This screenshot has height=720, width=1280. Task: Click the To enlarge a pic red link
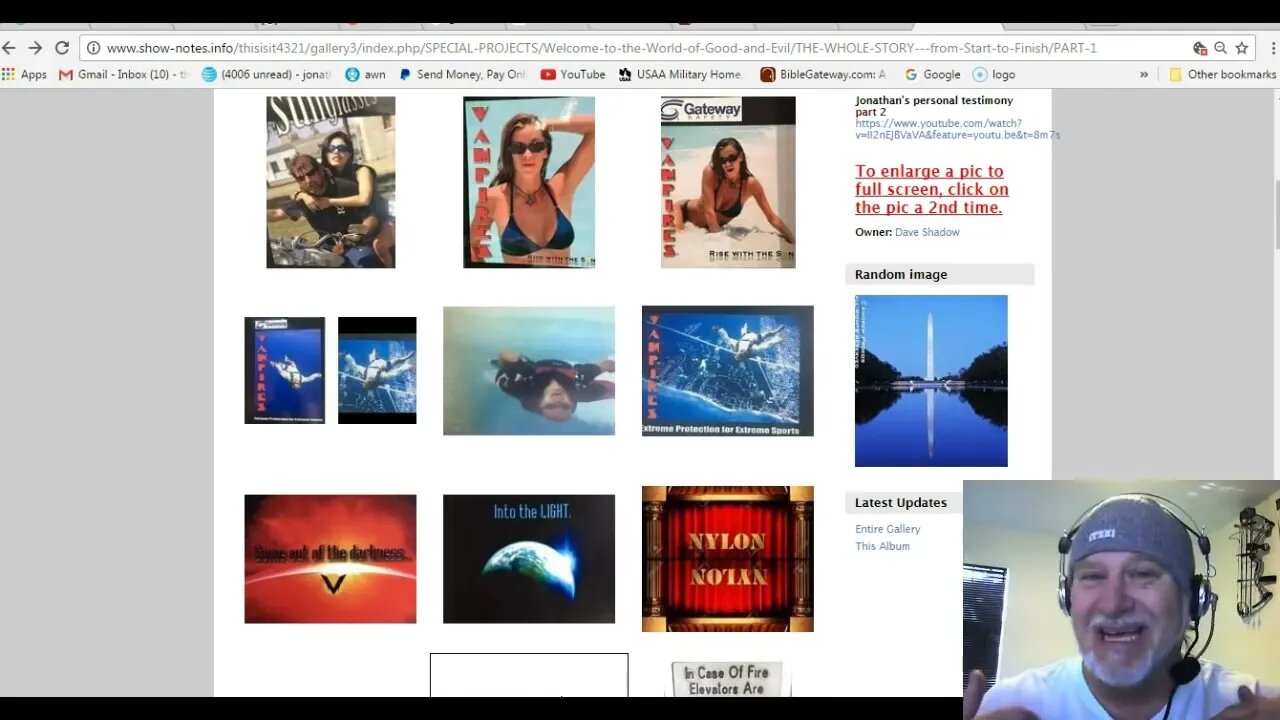click(x=932, y=189)
